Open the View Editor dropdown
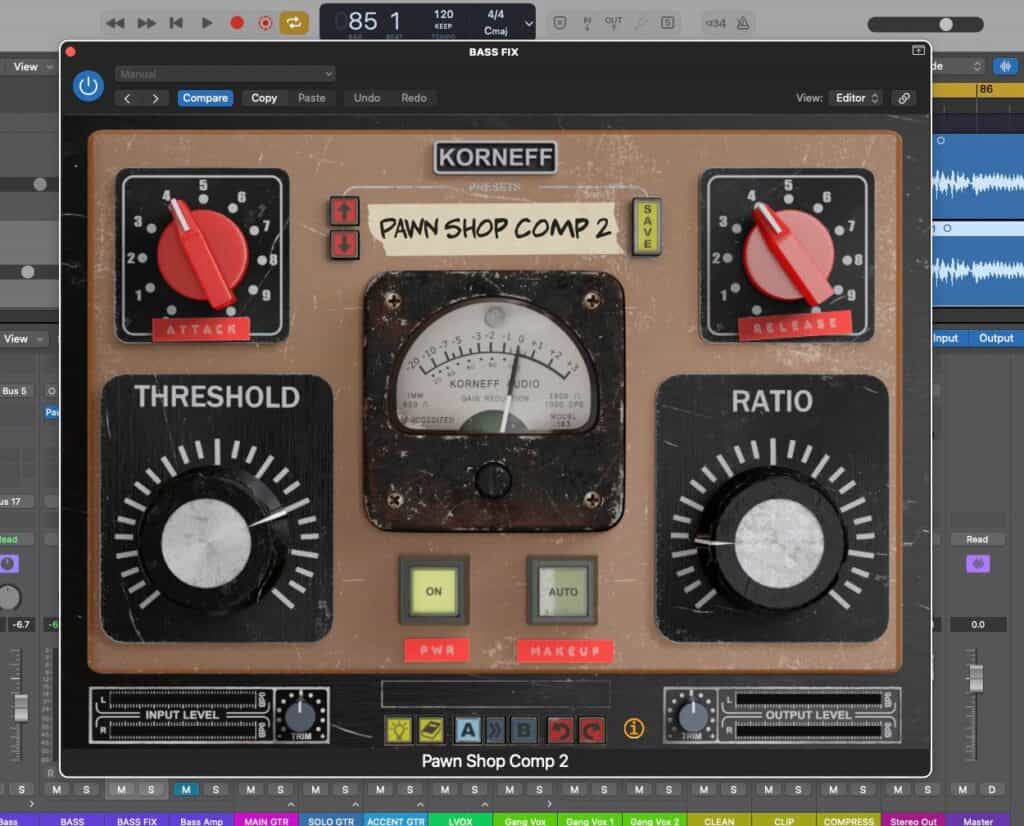Screen dimensions: 1024x826 (857, 98)
